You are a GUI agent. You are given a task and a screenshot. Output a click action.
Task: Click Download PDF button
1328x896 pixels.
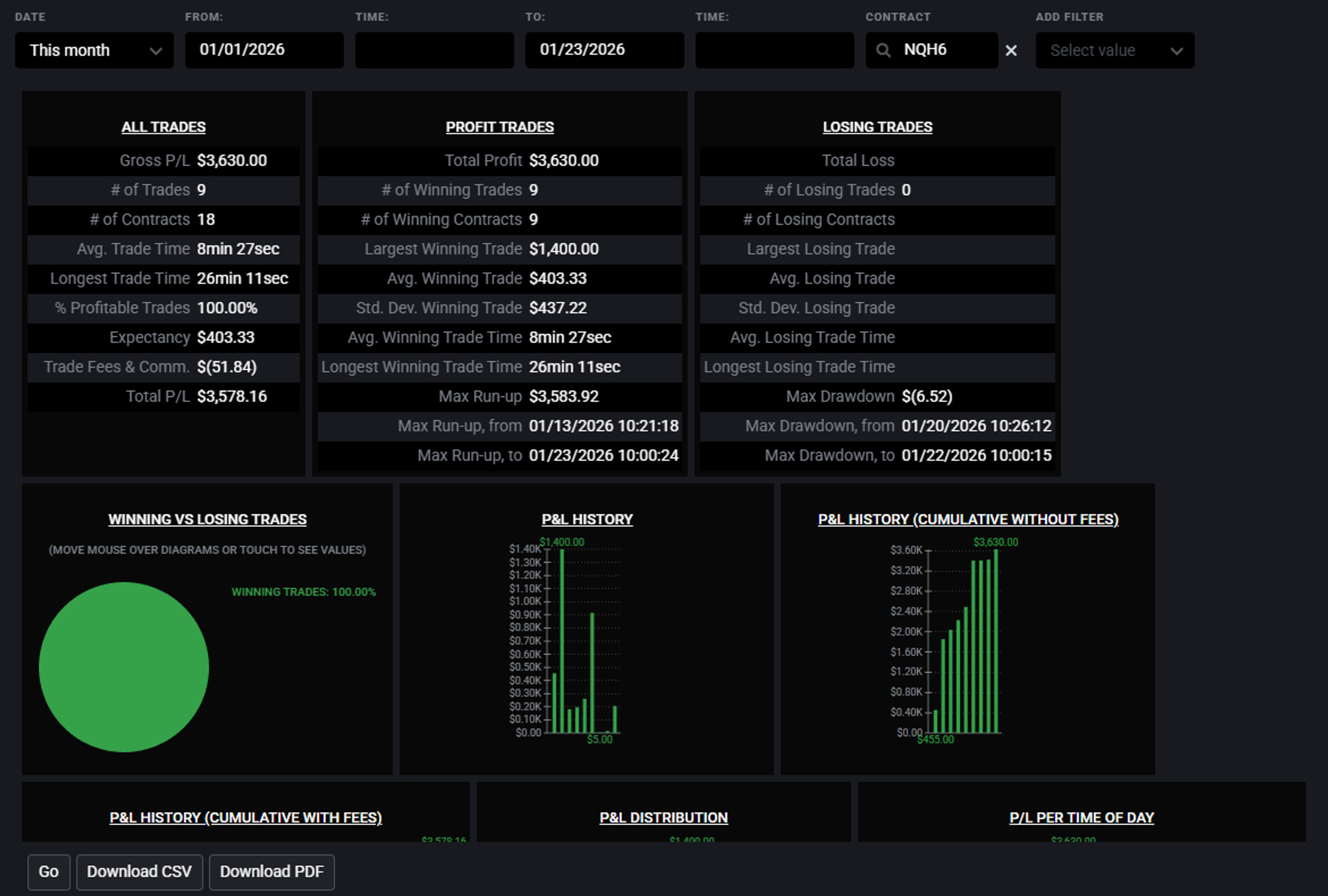tap(272, 872)
